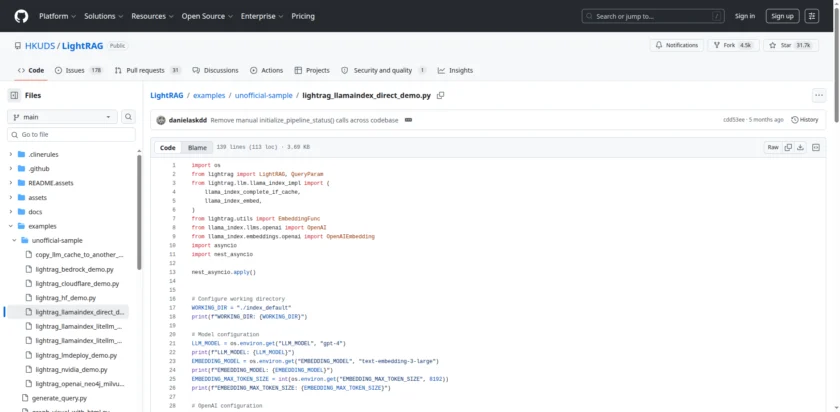Viewport: 840px width, 412px height.
Task: Open the HKUDS organization link
Action: pos(40,46)
